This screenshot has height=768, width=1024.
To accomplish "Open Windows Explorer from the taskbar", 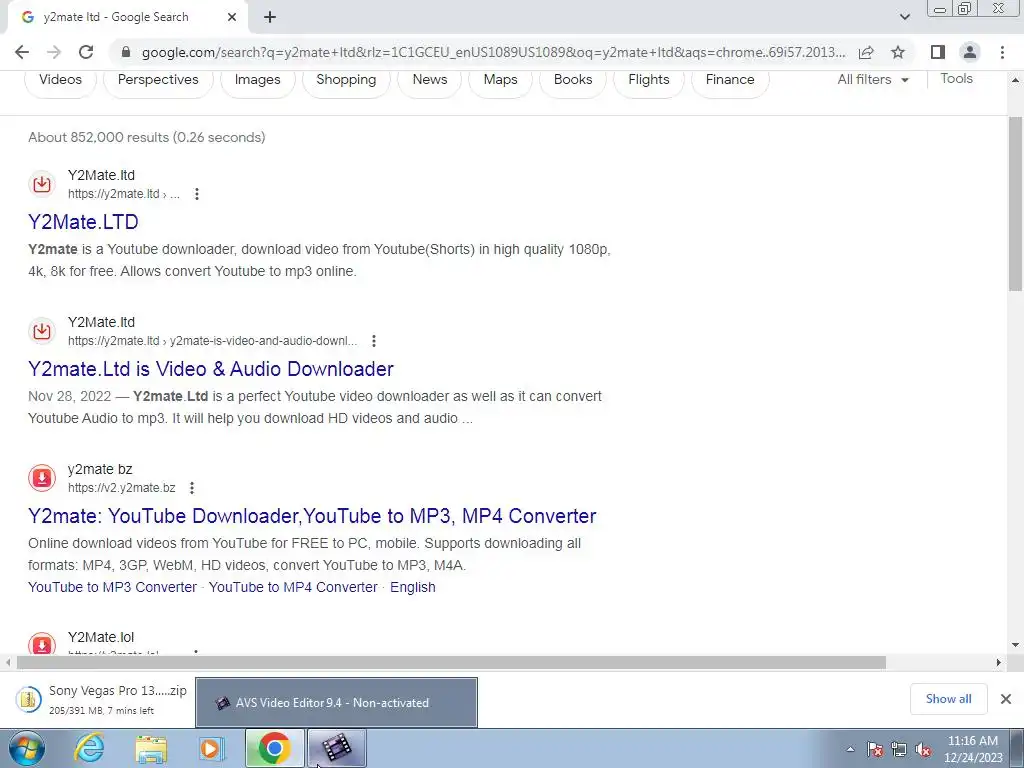I will pos(150,748).
